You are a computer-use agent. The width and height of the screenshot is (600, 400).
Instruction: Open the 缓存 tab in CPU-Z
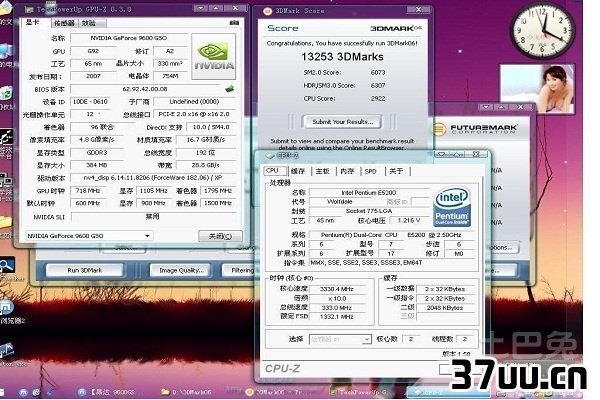(x=298, y=171)
